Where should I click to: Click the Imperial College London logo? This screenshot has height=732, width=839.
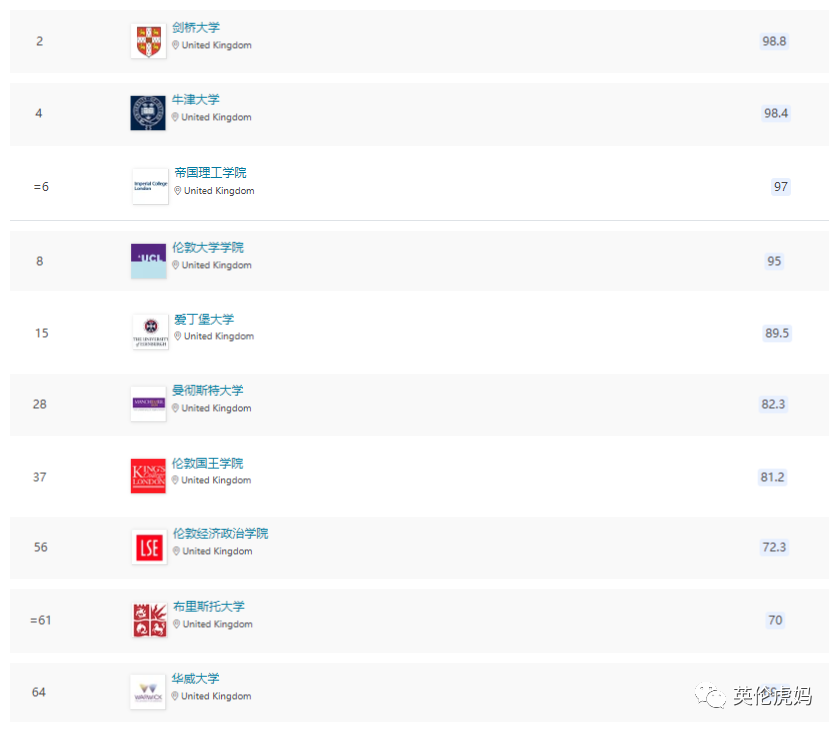click(x=148, y=186)
